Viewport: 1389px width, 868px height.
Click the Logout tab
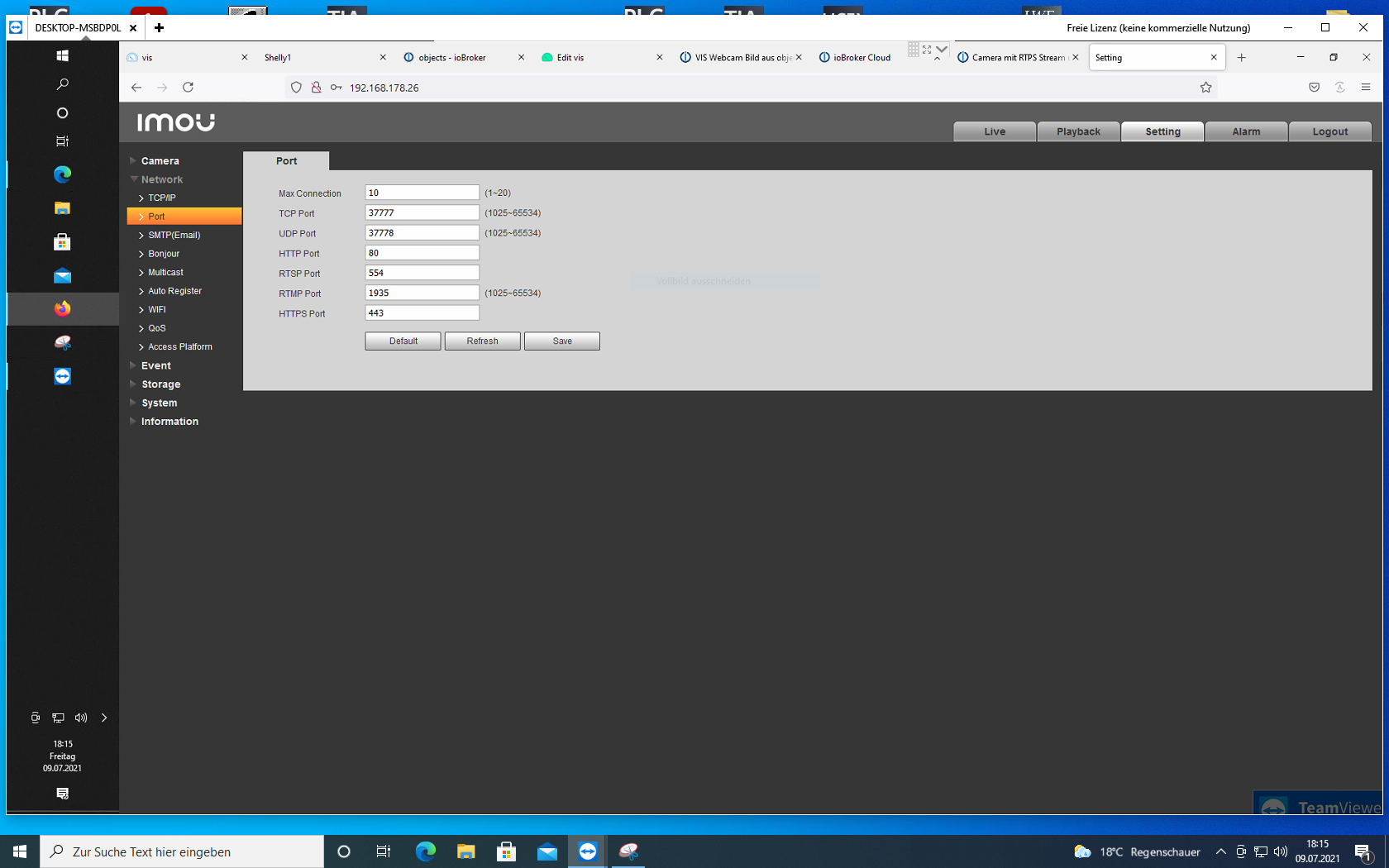(1330, 131)
